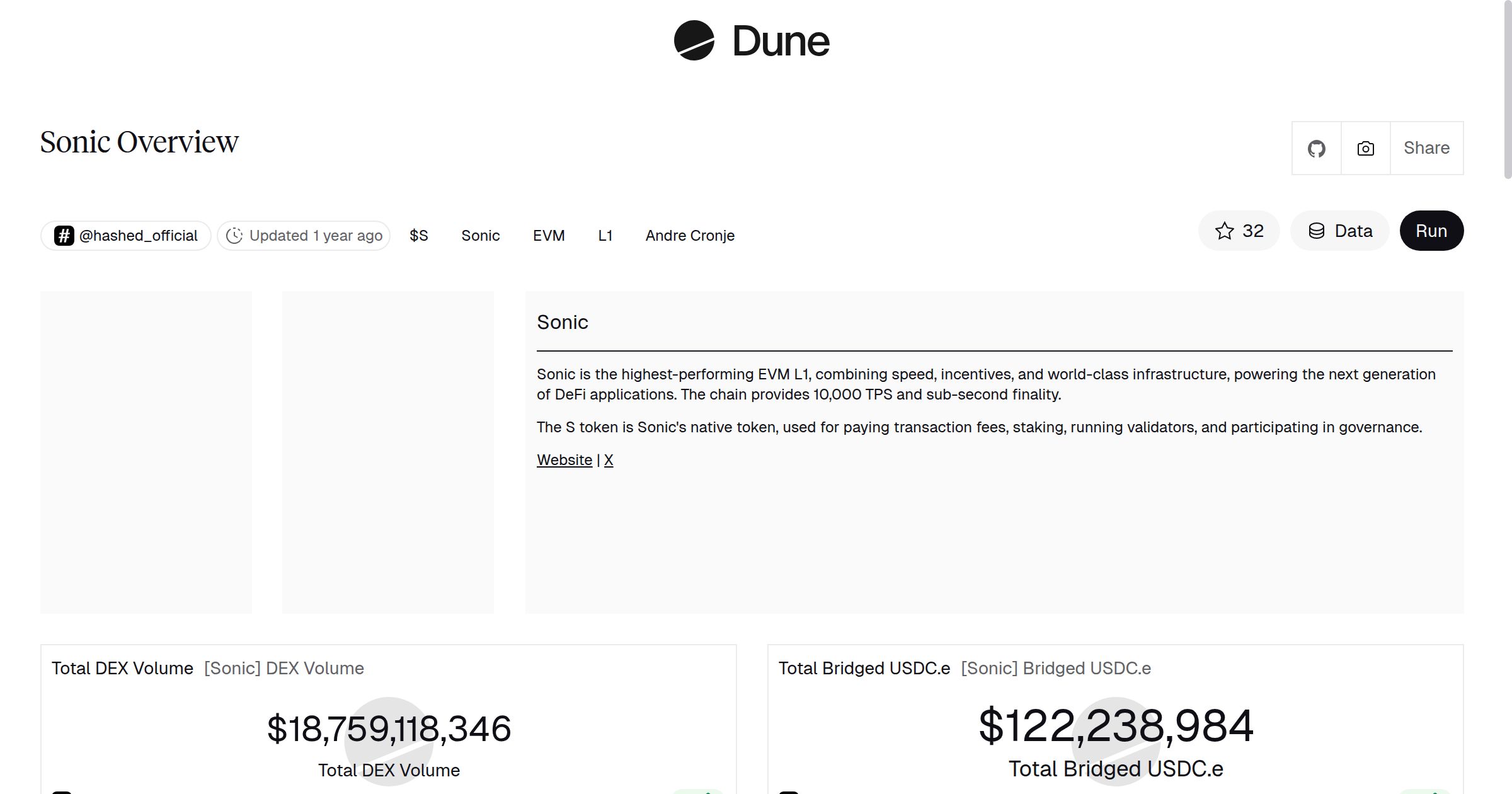
Task: Open the $S tag
Action: click(418, 235)
